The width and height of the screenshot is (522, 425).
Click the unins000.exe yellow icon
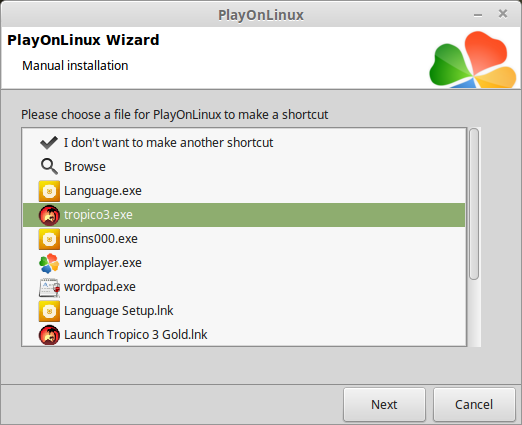49,239
